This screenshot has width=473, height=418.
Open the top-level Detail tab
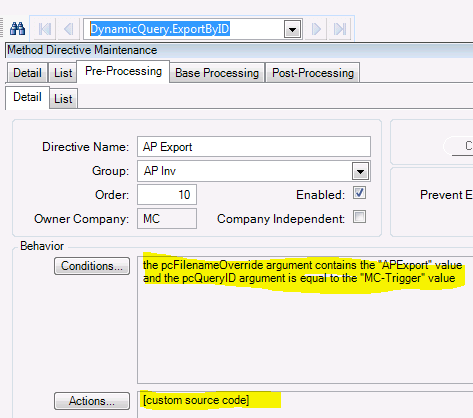pos(27,73)
